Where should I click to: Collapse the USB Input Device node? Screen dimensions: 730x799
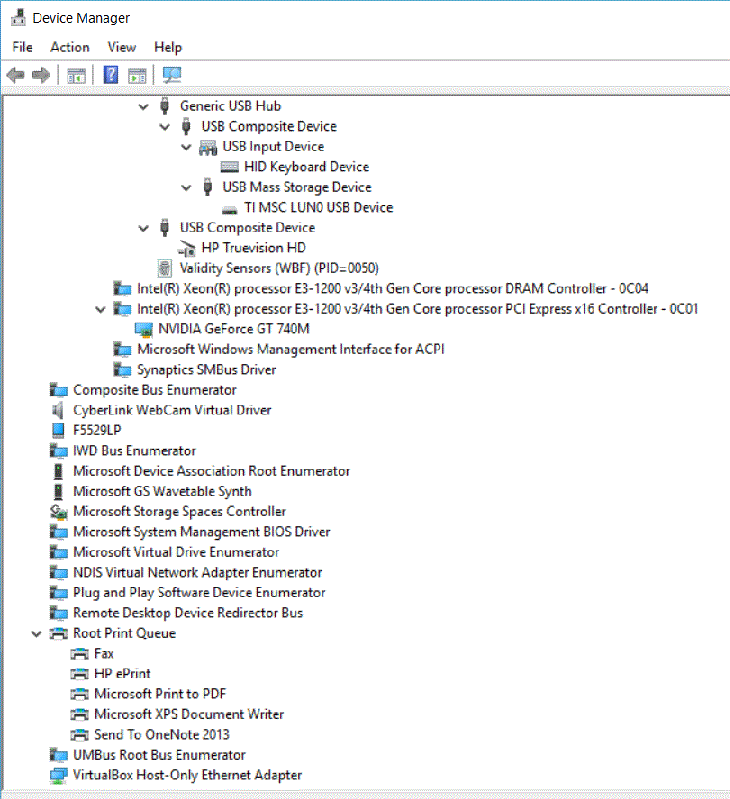pos(186,147)
